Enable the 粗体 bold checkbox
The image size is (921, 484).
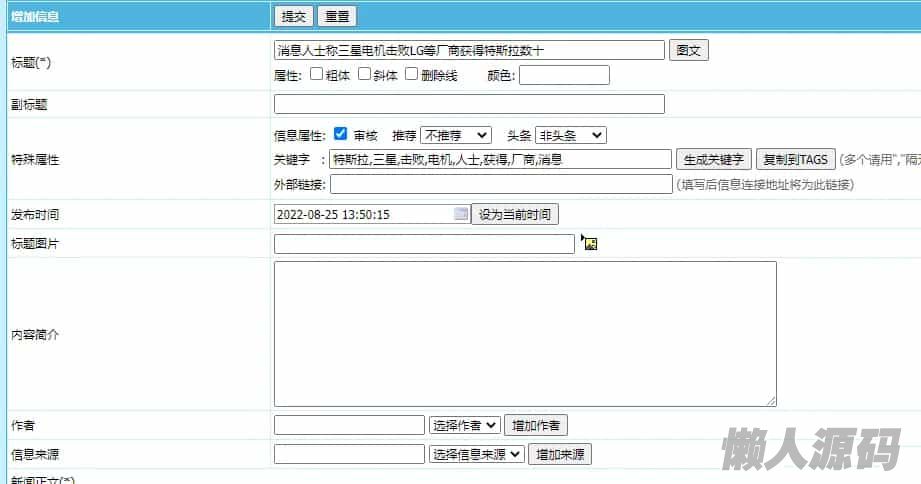316,73
